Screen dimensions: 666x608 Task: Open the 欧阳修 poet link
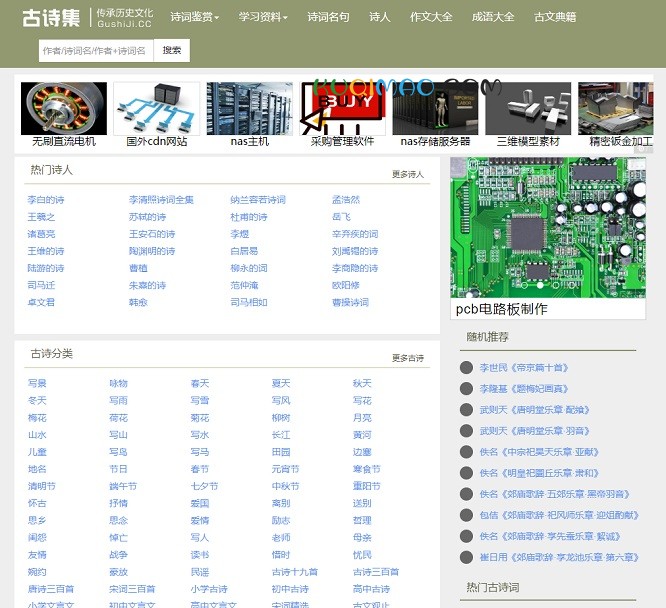(x=346, y=285)
